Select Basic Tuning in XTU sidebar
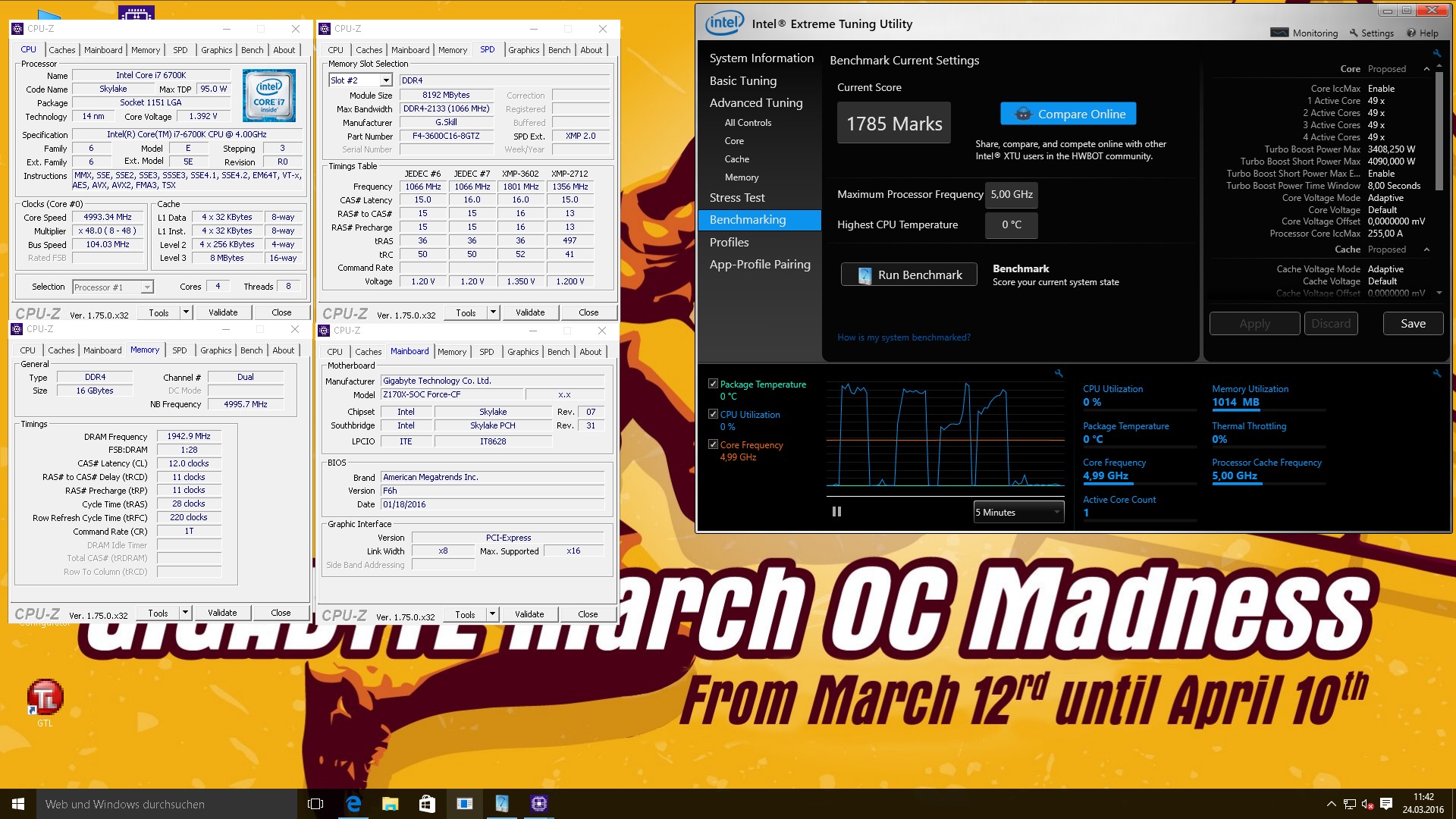The image size is (1456, 819). pos(742,80)
